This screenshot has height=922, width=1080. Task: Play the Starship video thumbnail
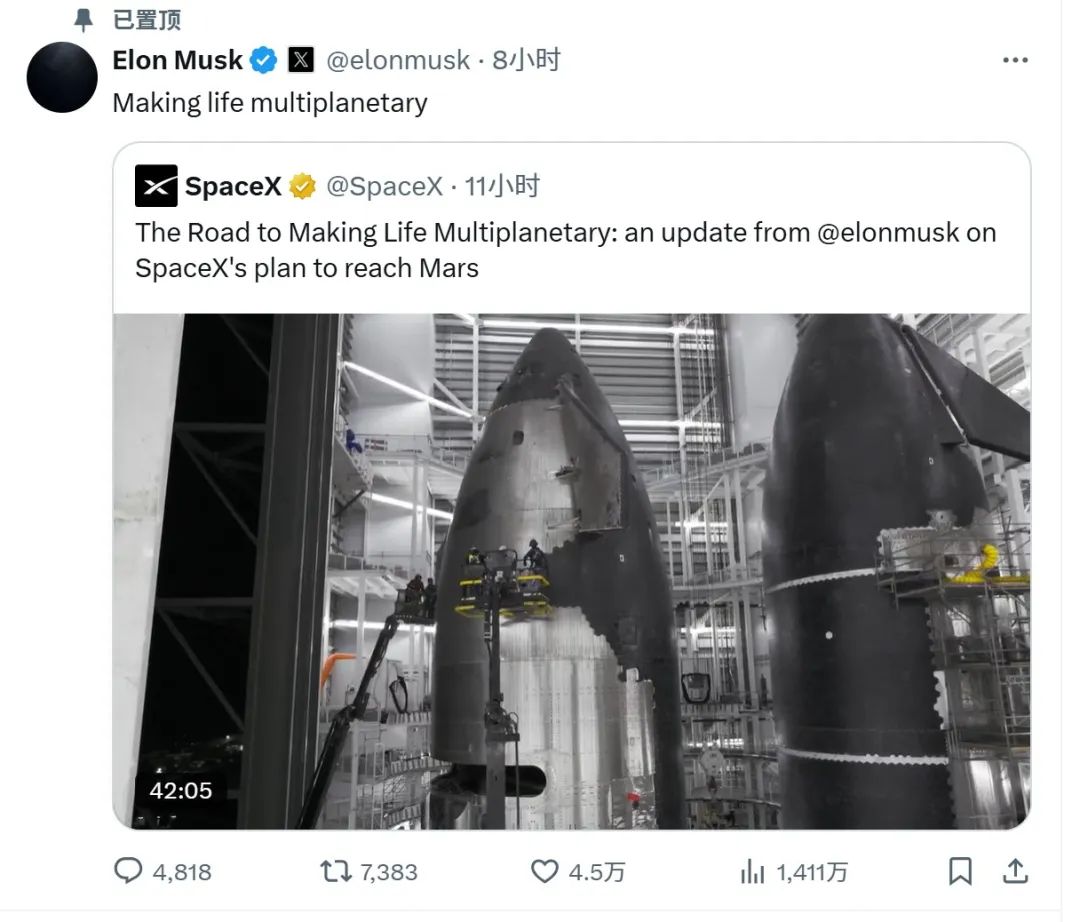click(x=572, y=572)
